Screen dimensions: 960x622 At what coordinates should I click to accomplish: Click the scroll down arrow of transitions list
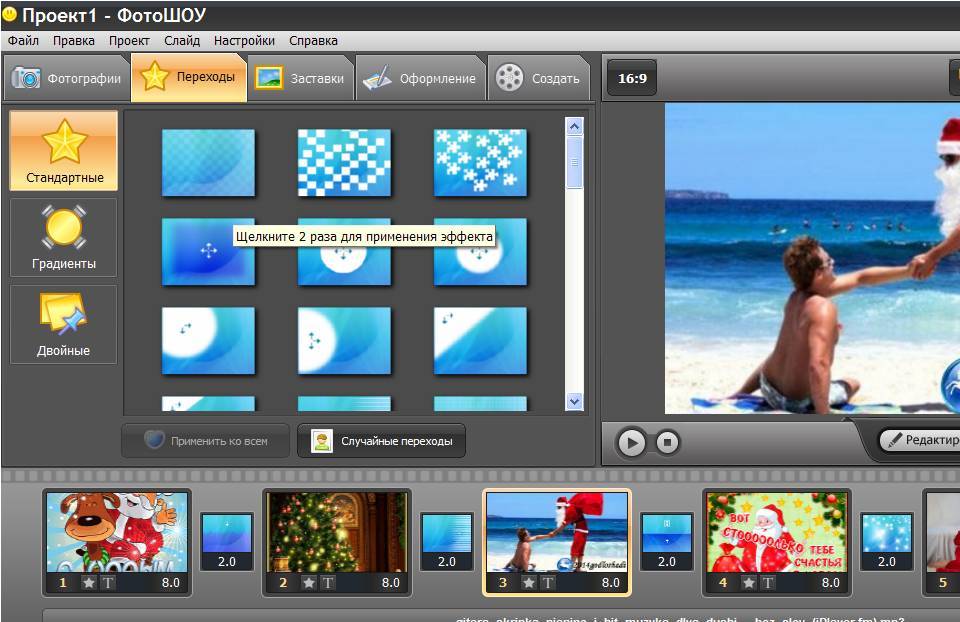[574, 402]
